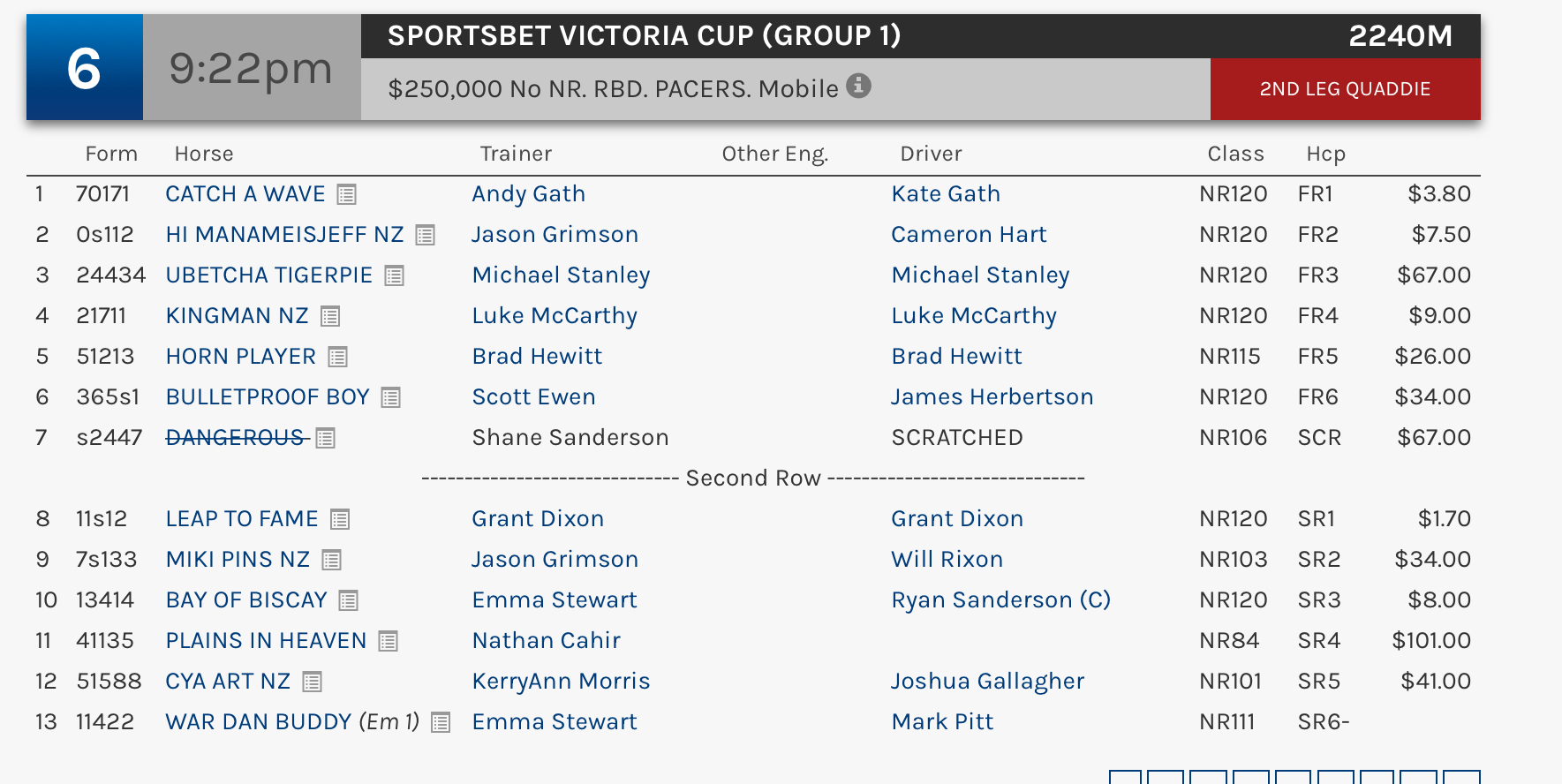Open trainer Andy Gath's profile

coord(528,194)
